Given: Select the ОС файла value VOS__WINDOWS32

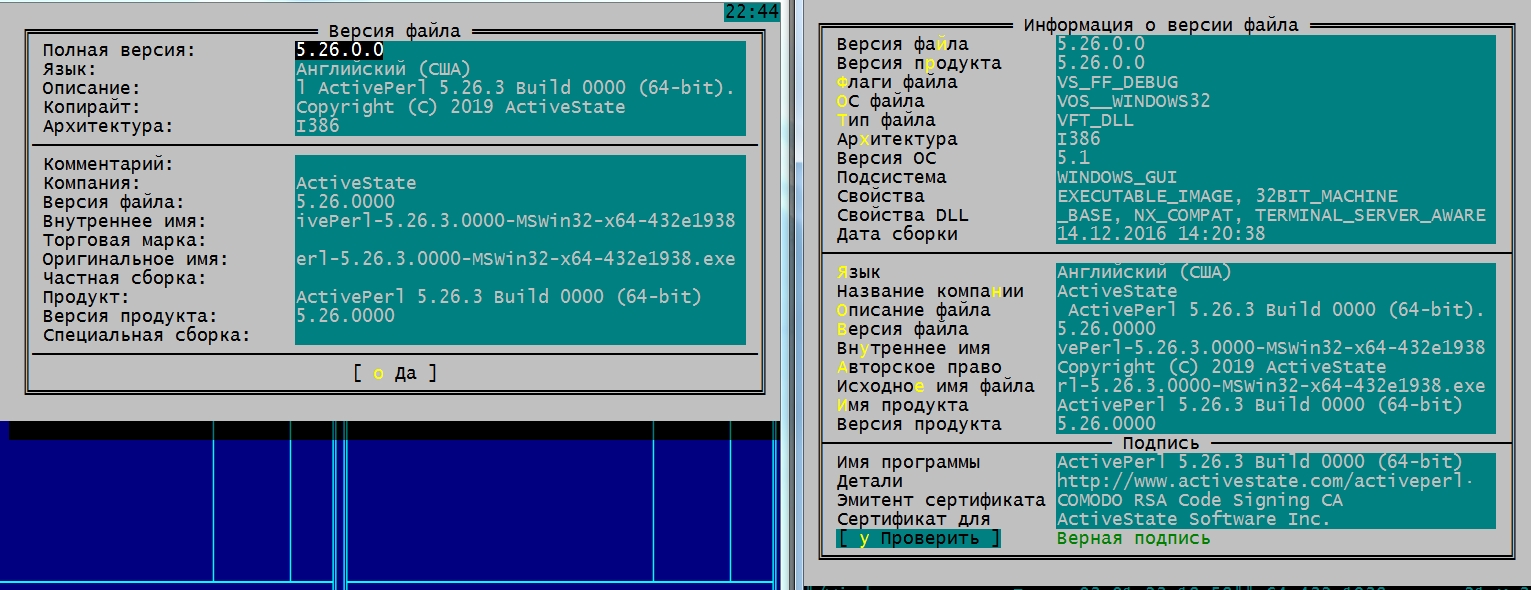Looking at the screenshot, I should [1276, 101].
